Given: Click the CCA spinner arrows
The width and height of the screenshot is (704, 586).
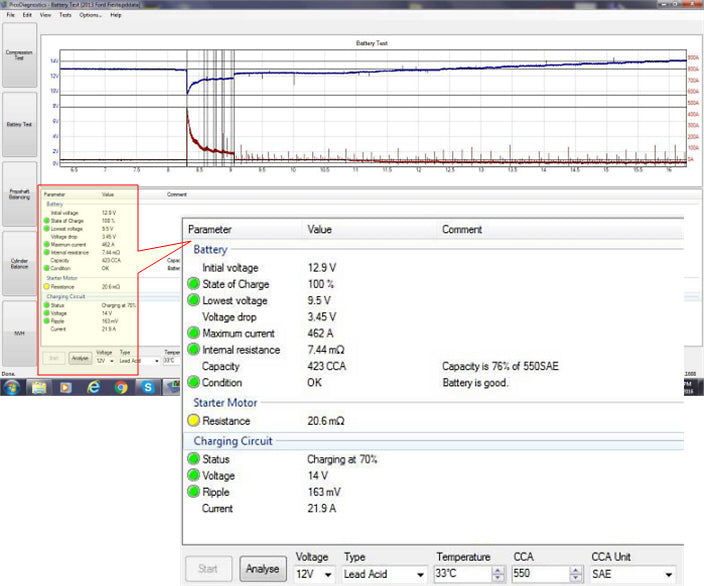Looking at the screenshot, I should click(576, 574).
